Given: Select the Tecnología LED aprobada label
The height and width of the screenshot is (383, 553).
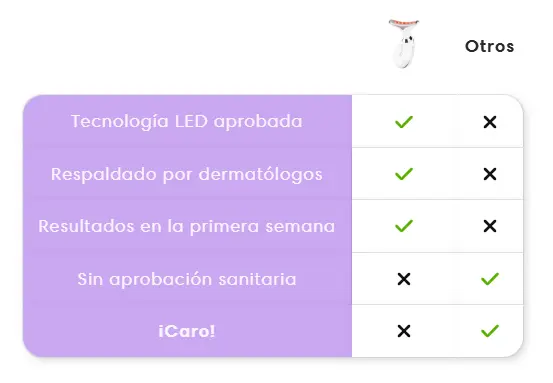Looking at the screenshot, I should (187, 122).
